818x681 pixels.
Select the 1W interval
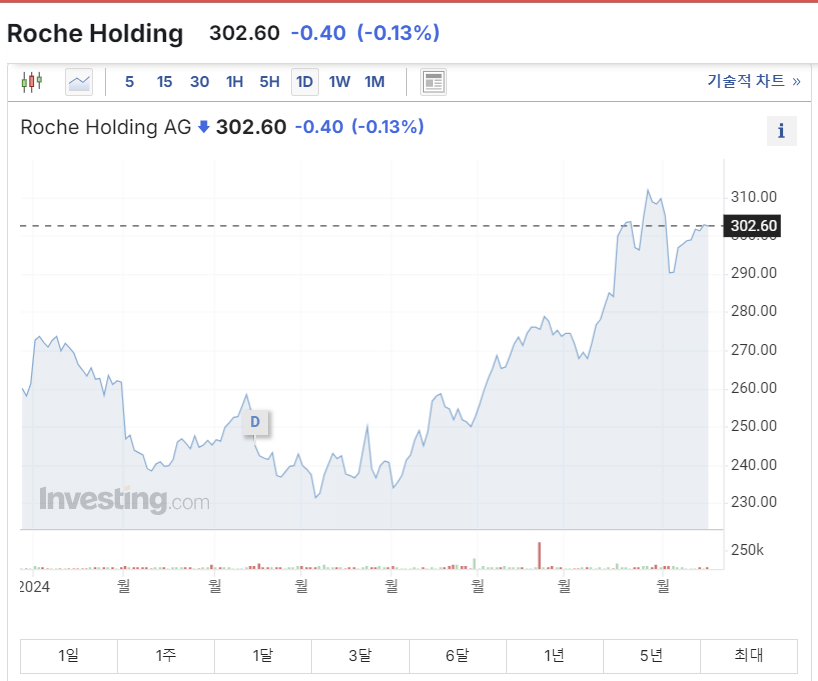pyautogui.click(x=340, y=82)
